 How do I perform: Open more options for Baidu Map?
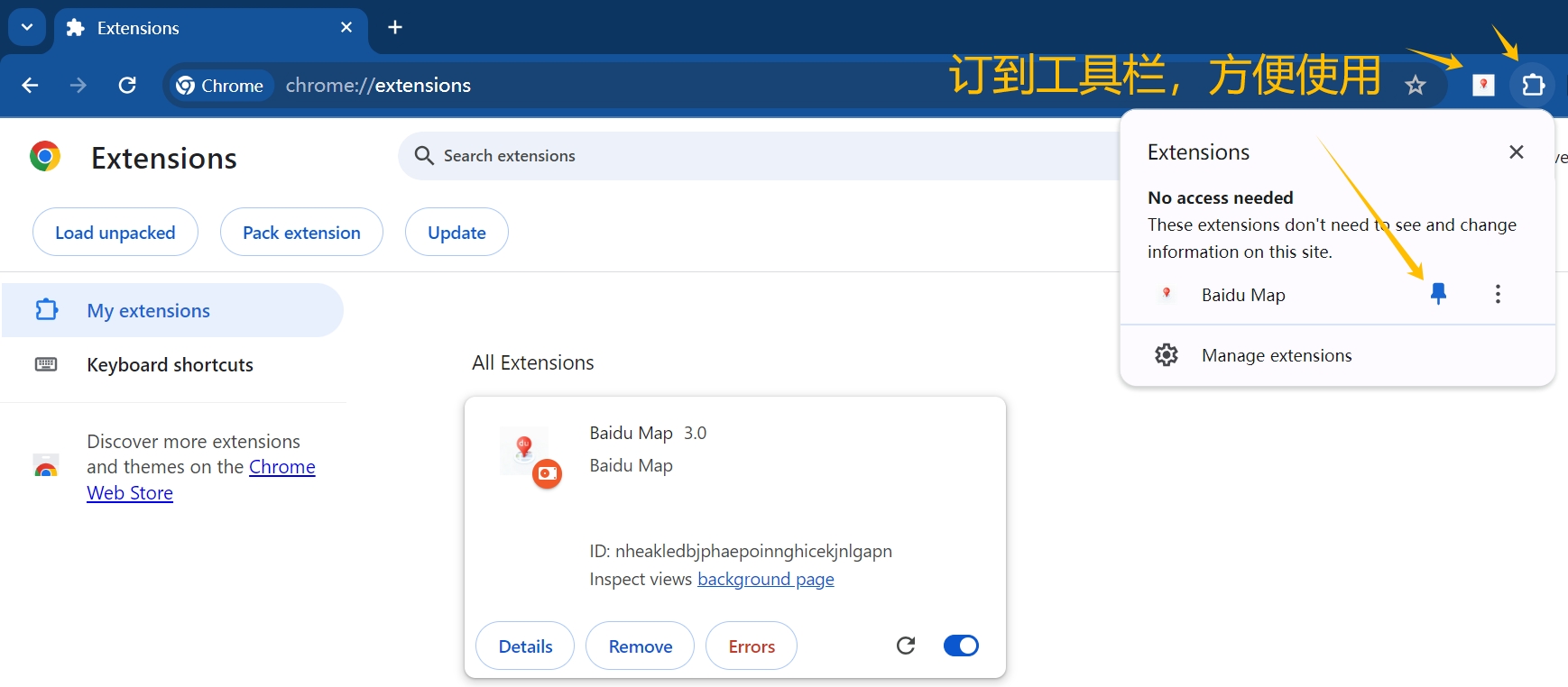click(1498, 294)
